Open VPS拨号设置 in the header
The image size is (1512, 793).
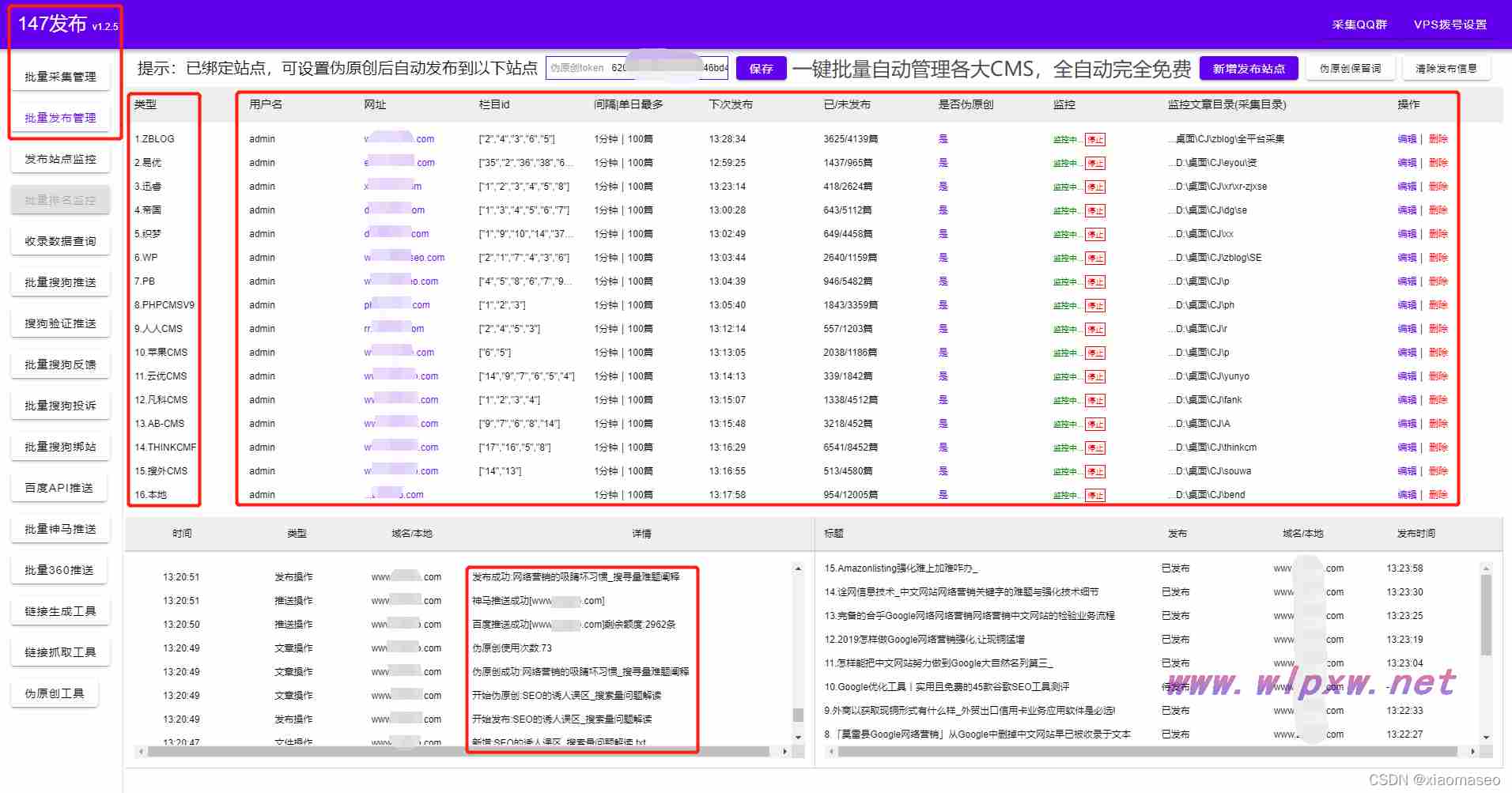1450,25
